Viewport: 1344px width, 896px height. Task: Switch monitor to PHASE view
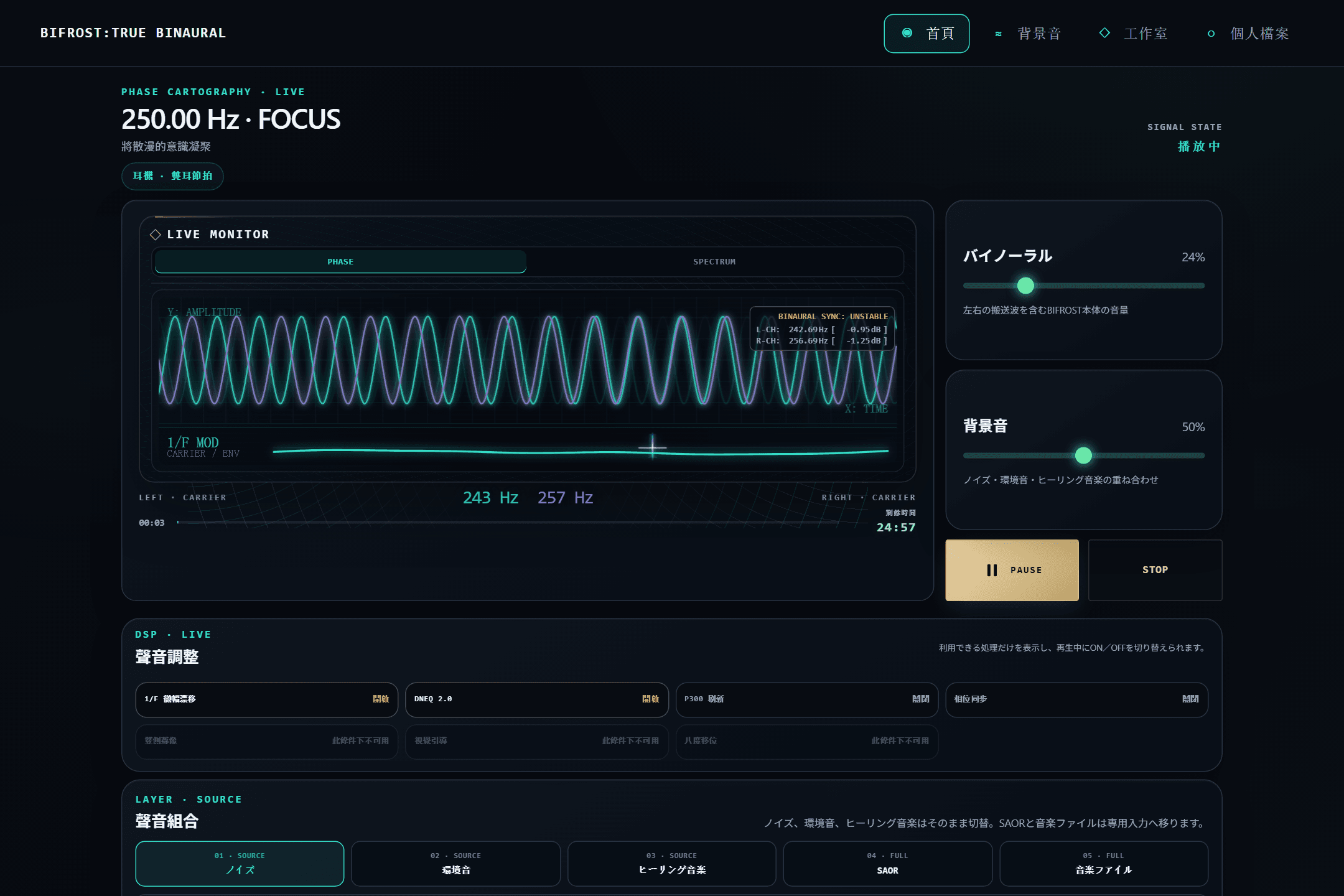pyautogui.click(x=340, y=261)
